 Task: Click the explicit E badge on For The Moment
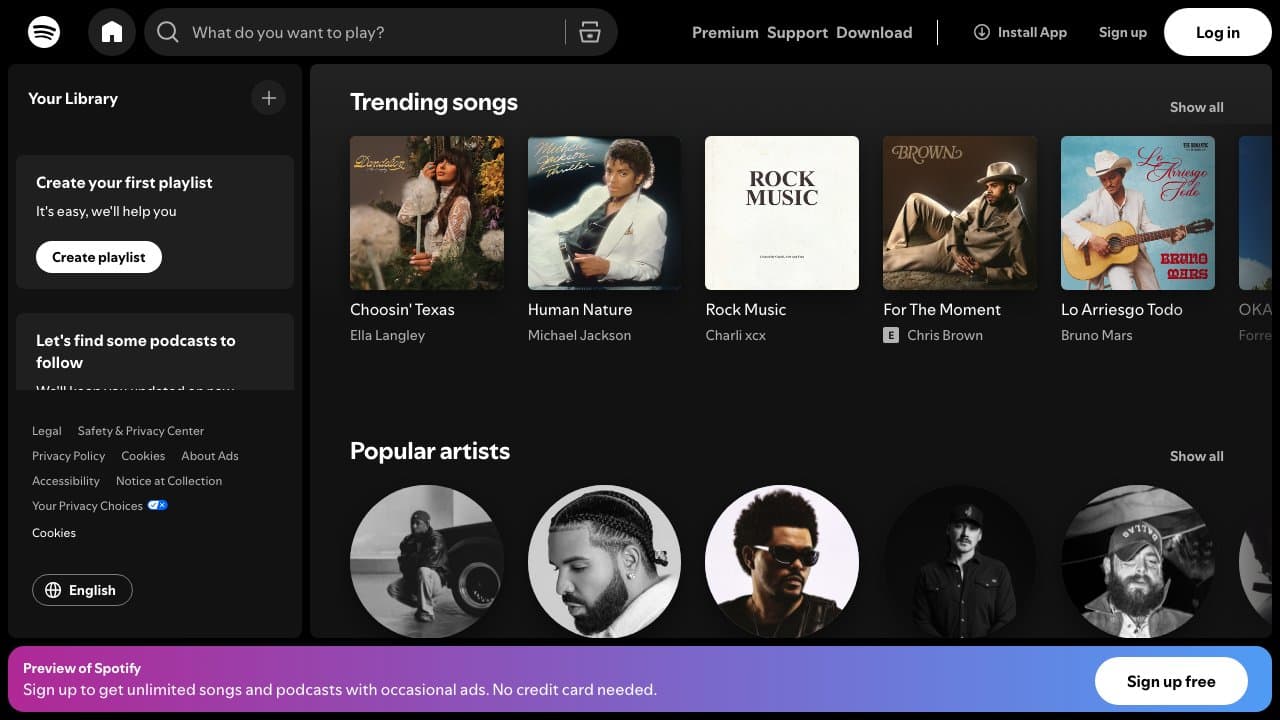tap(891, 336)
